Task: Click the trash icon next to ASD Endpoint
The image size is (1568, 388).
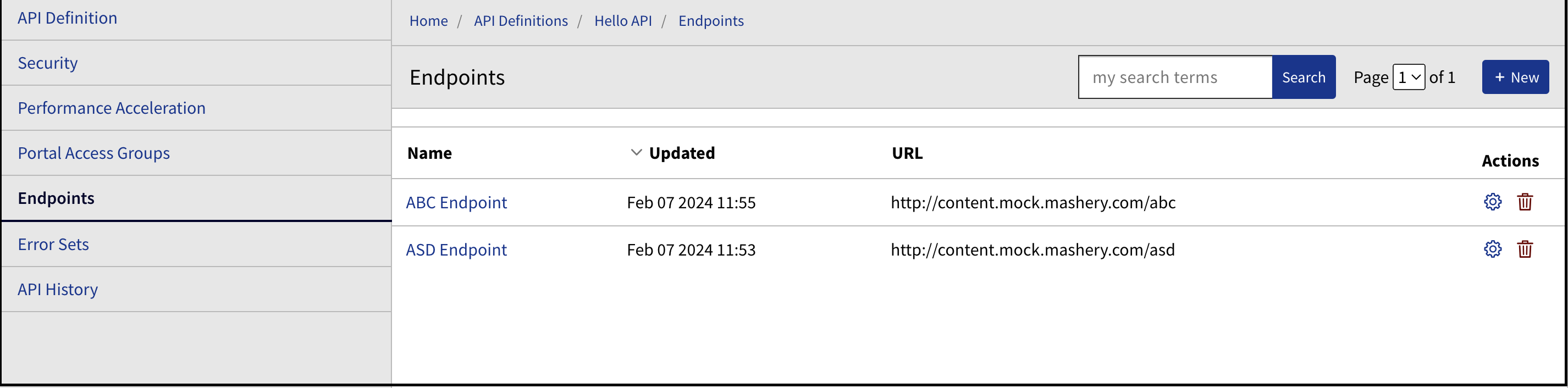Action: pyautogui.click(x=1526, y=249)
